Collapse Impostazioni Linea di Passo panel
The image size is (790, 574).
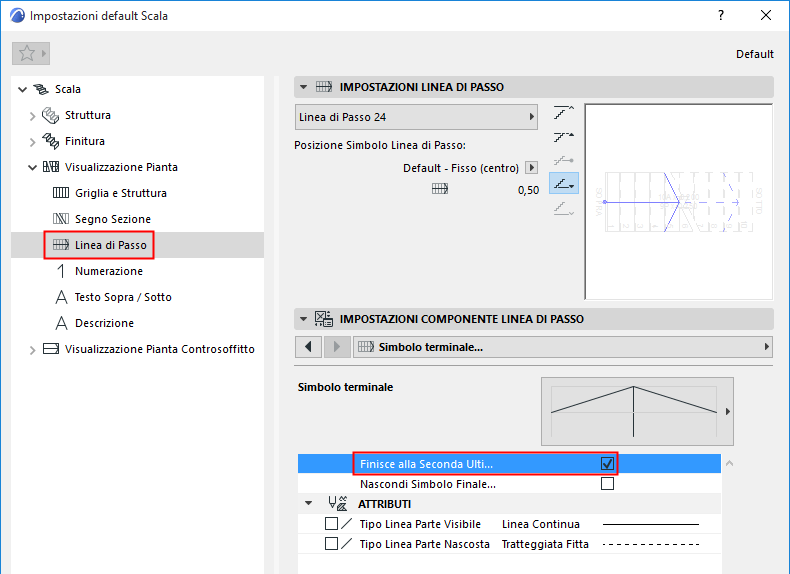click(303, 87)
